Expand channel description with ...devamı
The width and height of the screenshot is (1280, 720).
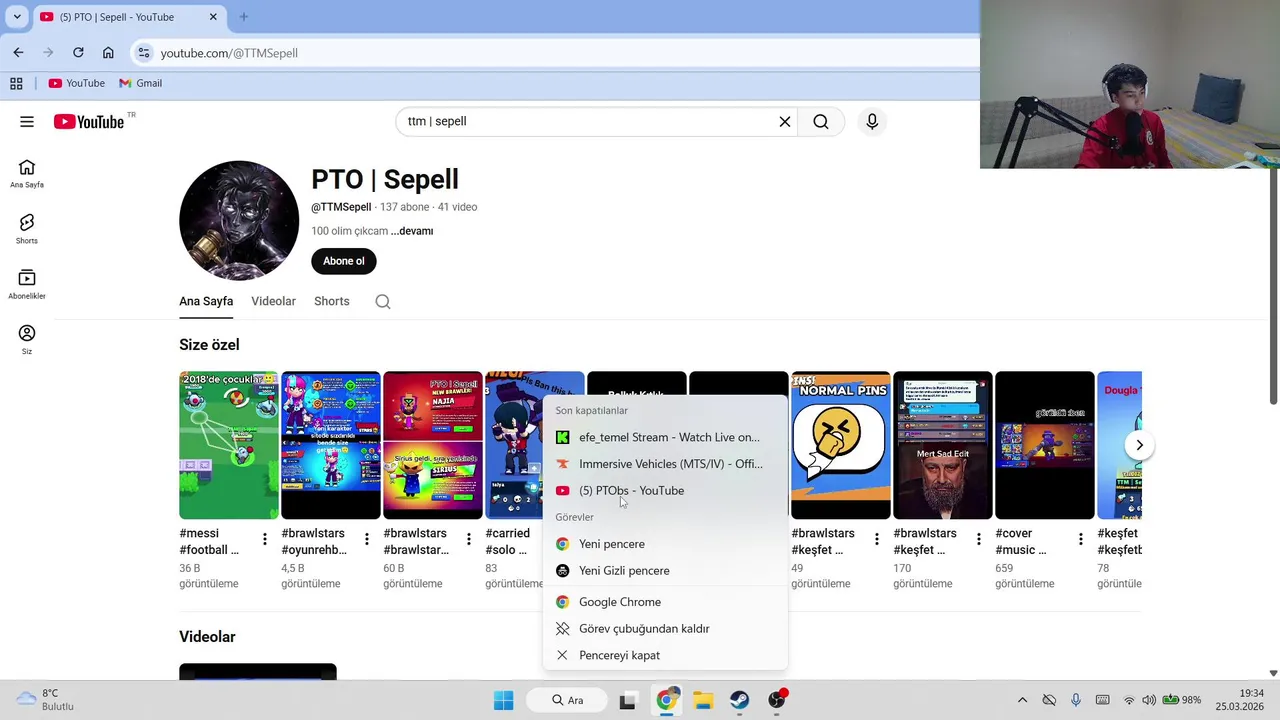click(412, 231)
